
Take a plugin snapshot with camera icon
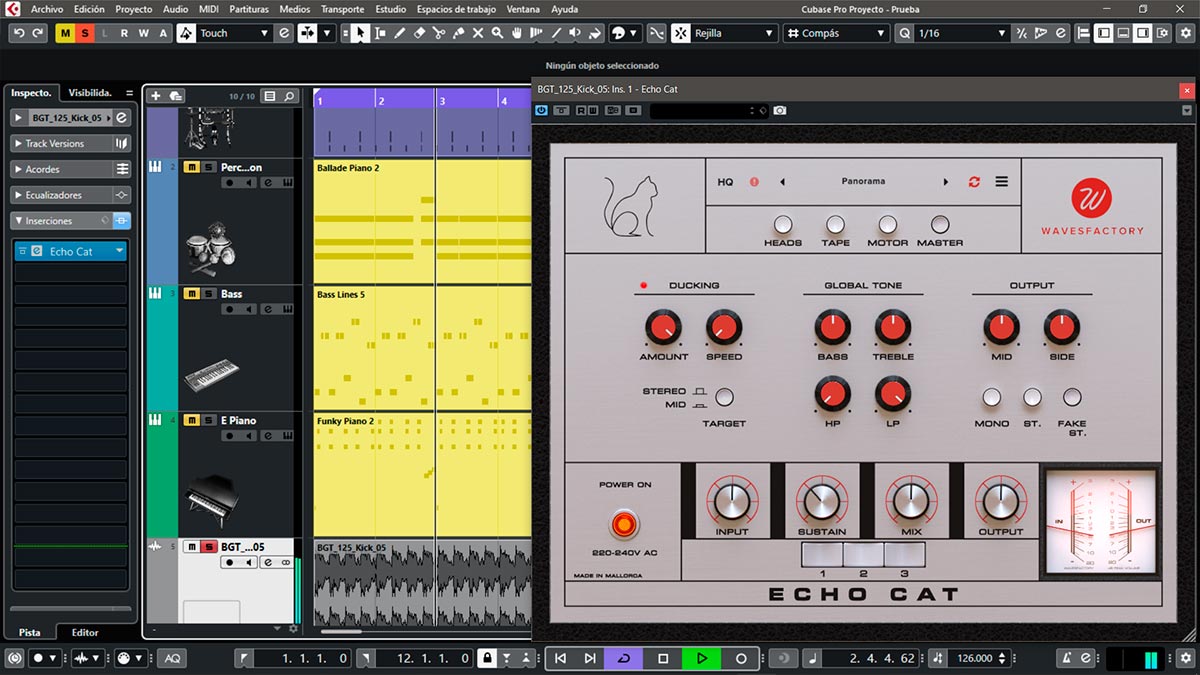(x=780, y=110)
